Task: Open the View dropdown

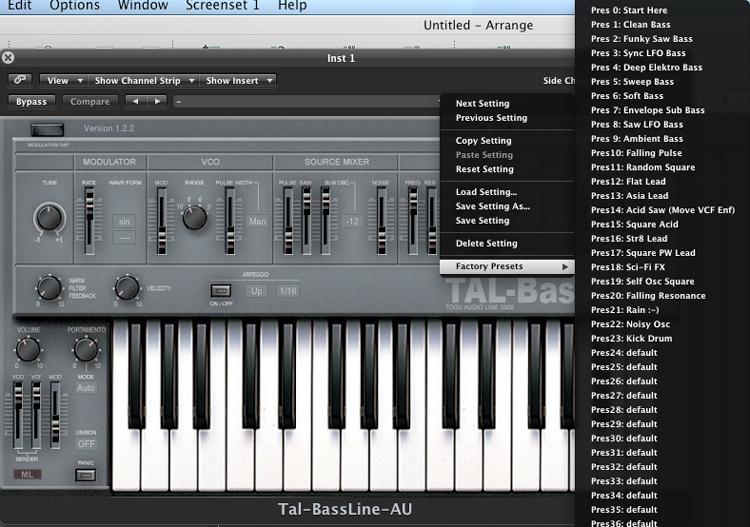Action: click(x=62, y=81)
